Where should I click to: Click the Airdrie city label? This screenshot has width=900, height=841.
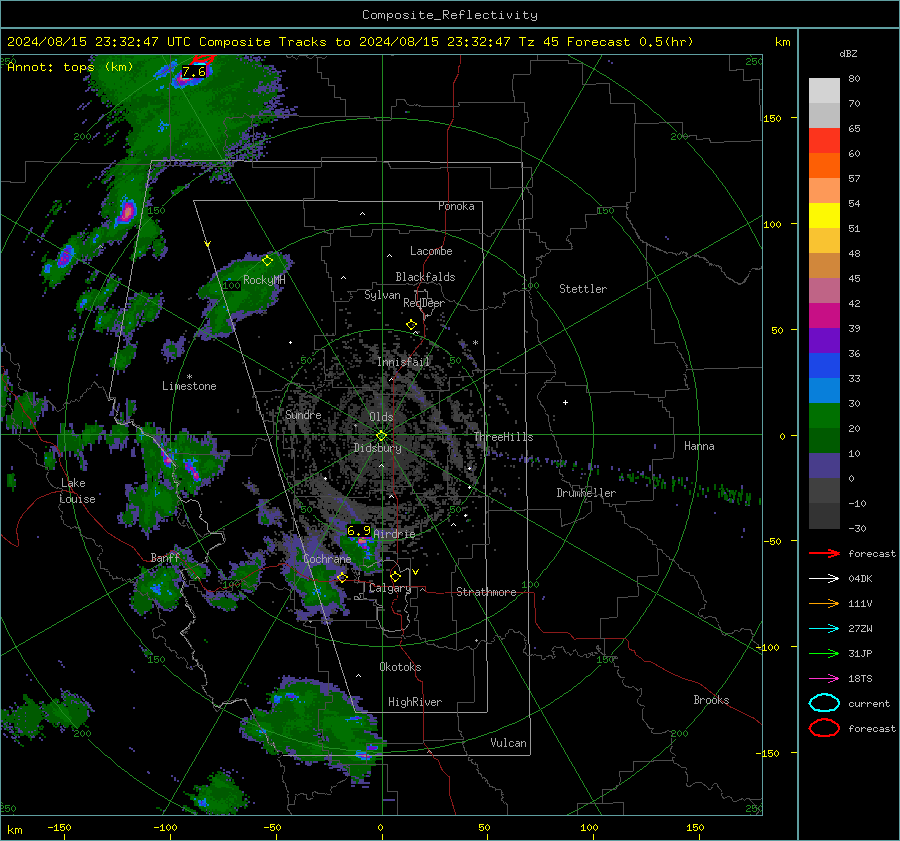pyautogui.click(x=394, y=534)
